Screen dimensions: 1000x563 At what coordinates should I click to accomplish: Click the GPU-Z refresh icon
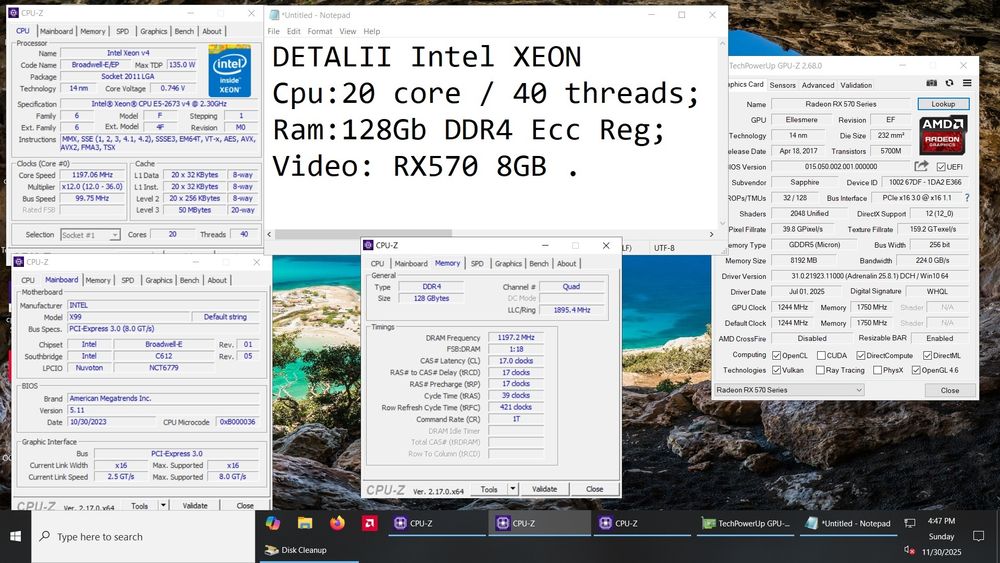coord(950,83)
